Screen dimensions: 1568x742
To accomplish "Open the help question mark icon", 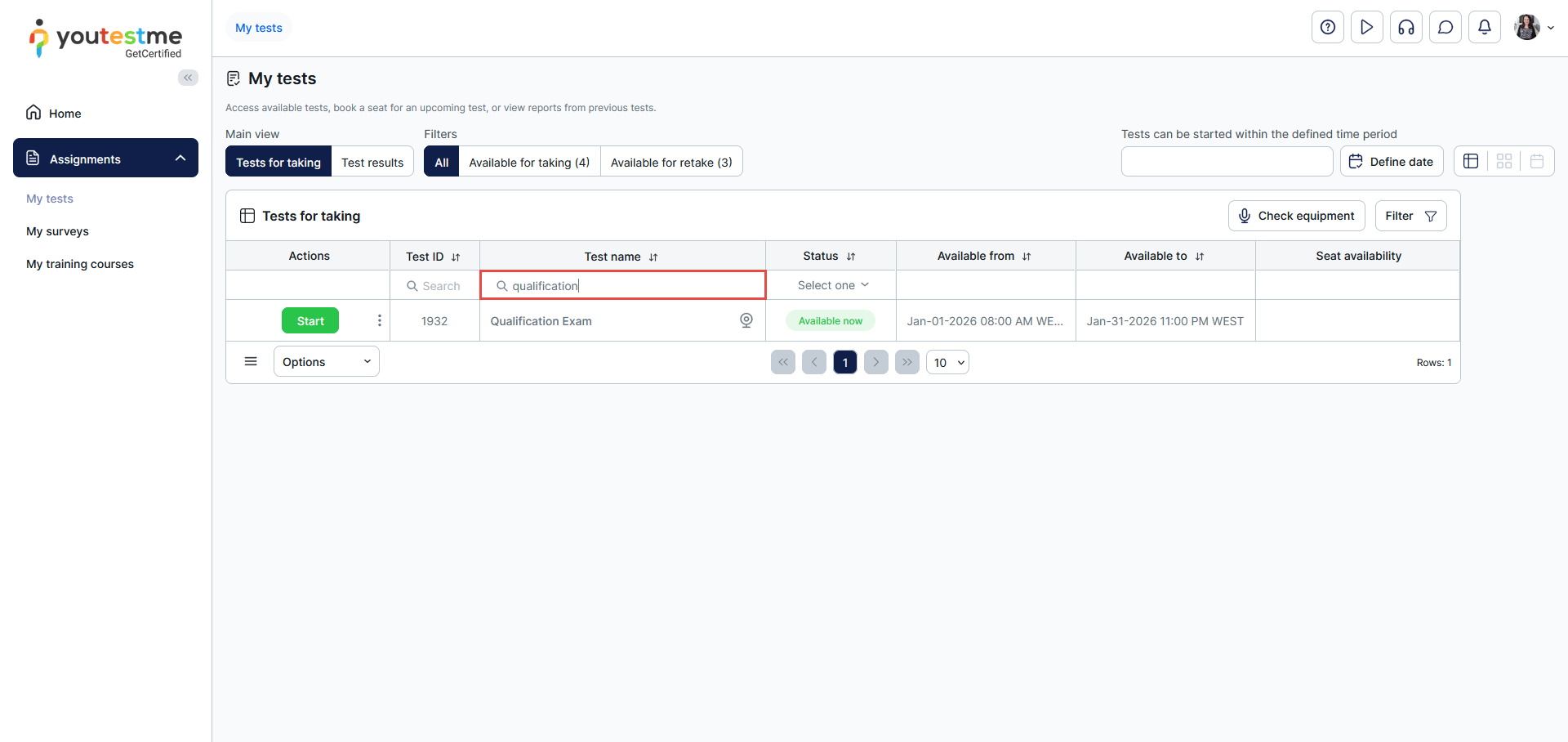I will (x=1327, y=27).
